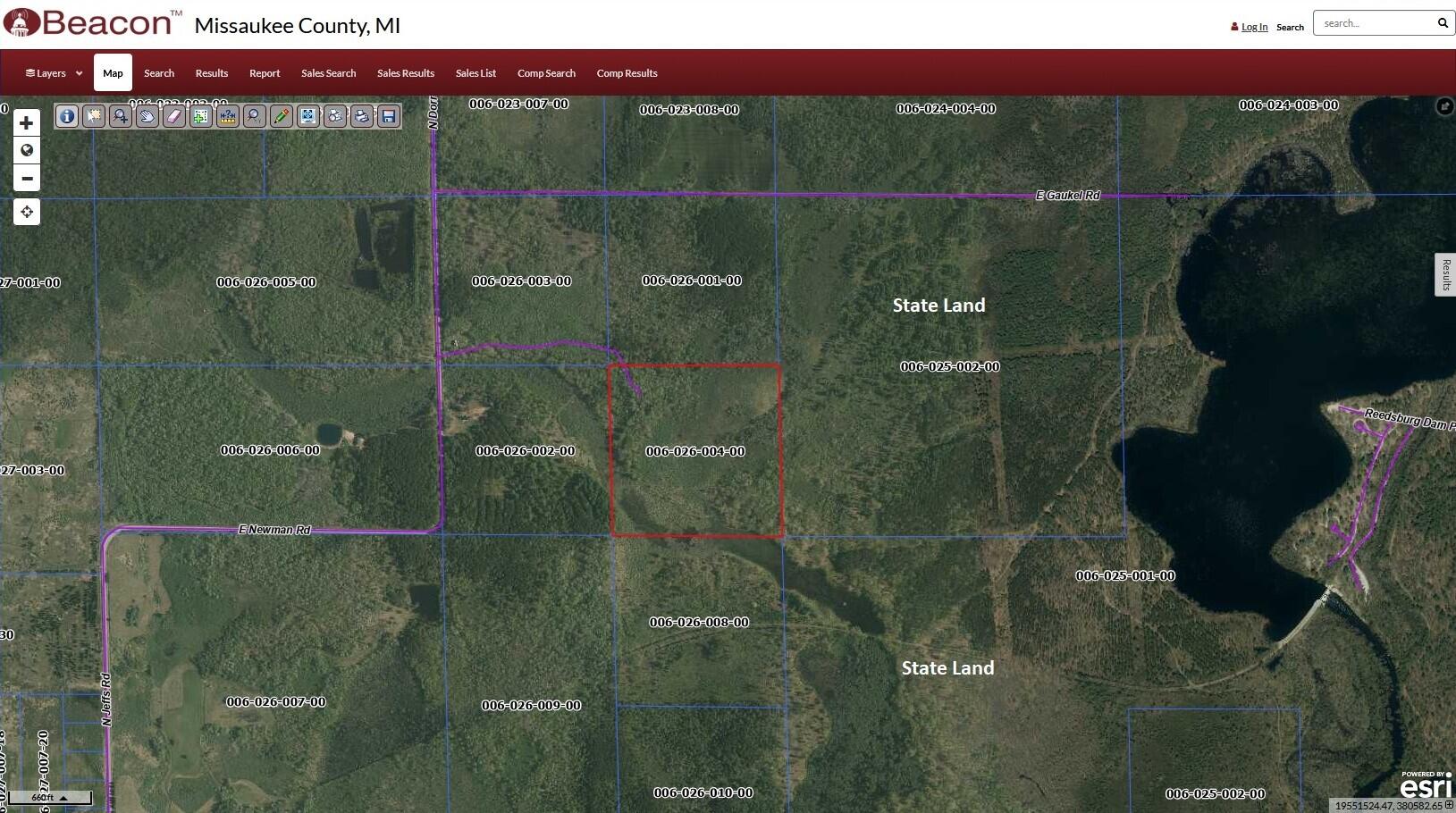The image size is (1456, 813).
Task: Expand the 660 ft scale bar options
Action: point(63,797)
